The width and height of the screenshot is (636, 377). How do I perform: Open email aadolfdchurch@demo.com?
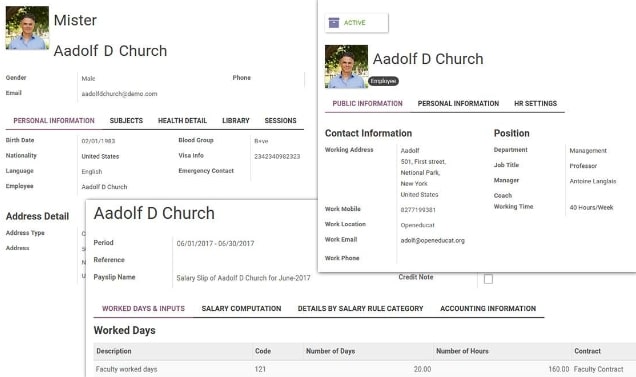coord(119,94)
